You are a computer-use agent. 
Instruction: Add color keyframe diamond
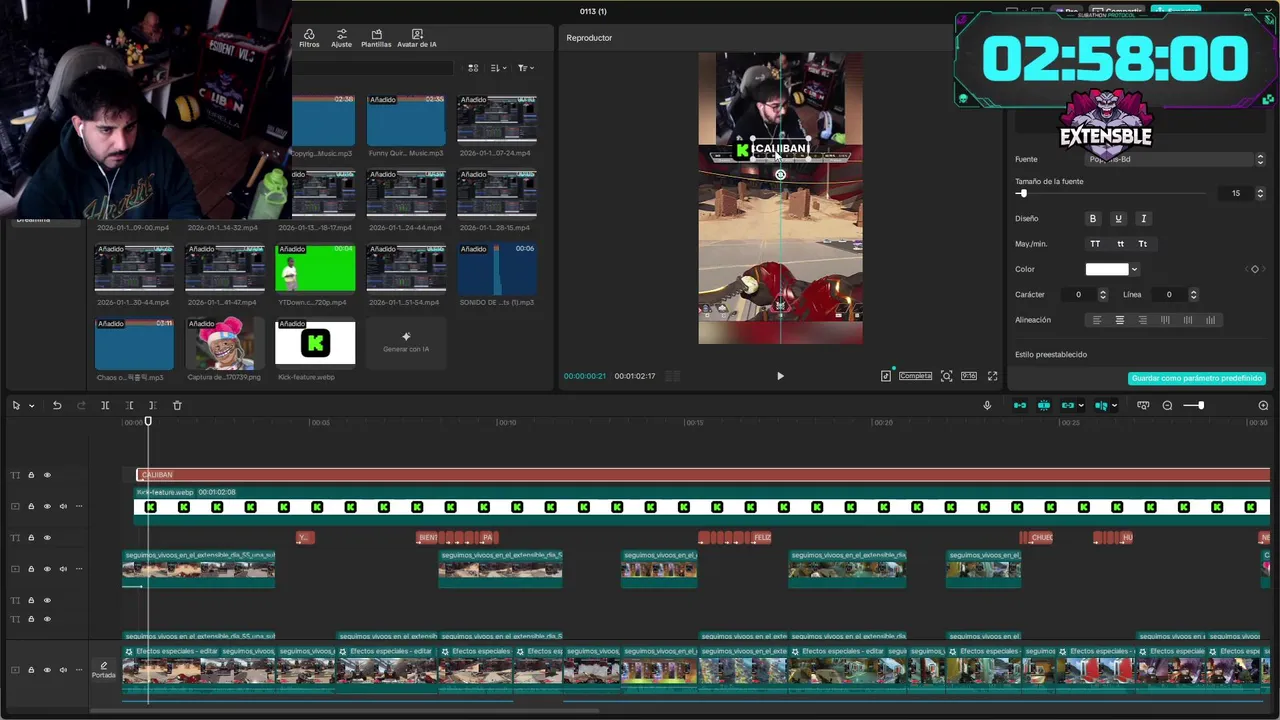point(1255,269)
